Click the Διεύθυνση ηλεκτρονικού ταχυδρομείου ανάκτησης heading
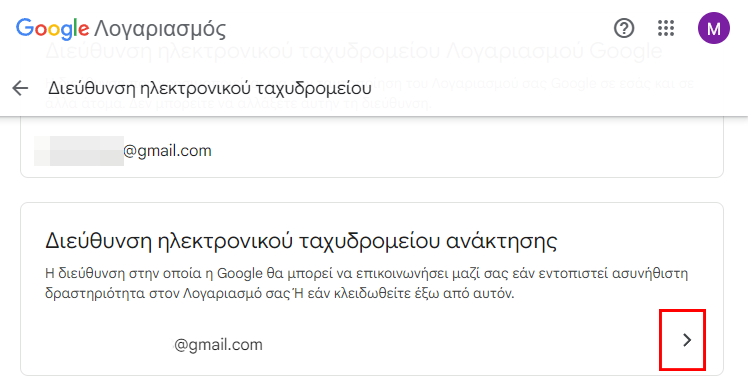750x384 pixels. 301,241
